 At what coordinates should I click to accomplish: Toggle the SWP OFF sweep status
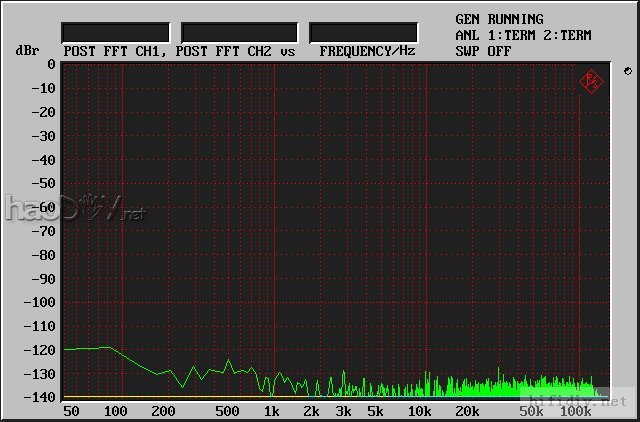(x=481, y=50)
